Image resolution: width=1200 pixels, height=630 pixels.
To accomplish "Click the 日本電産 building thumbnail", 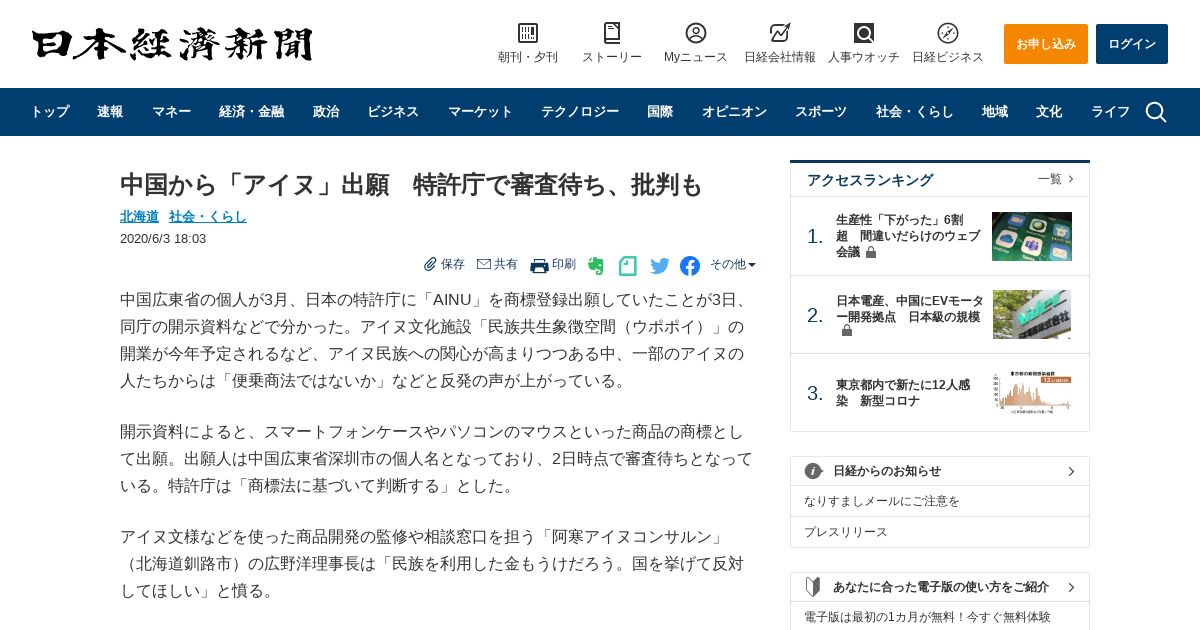I will pyautogui.click(x=1032, y=314).
